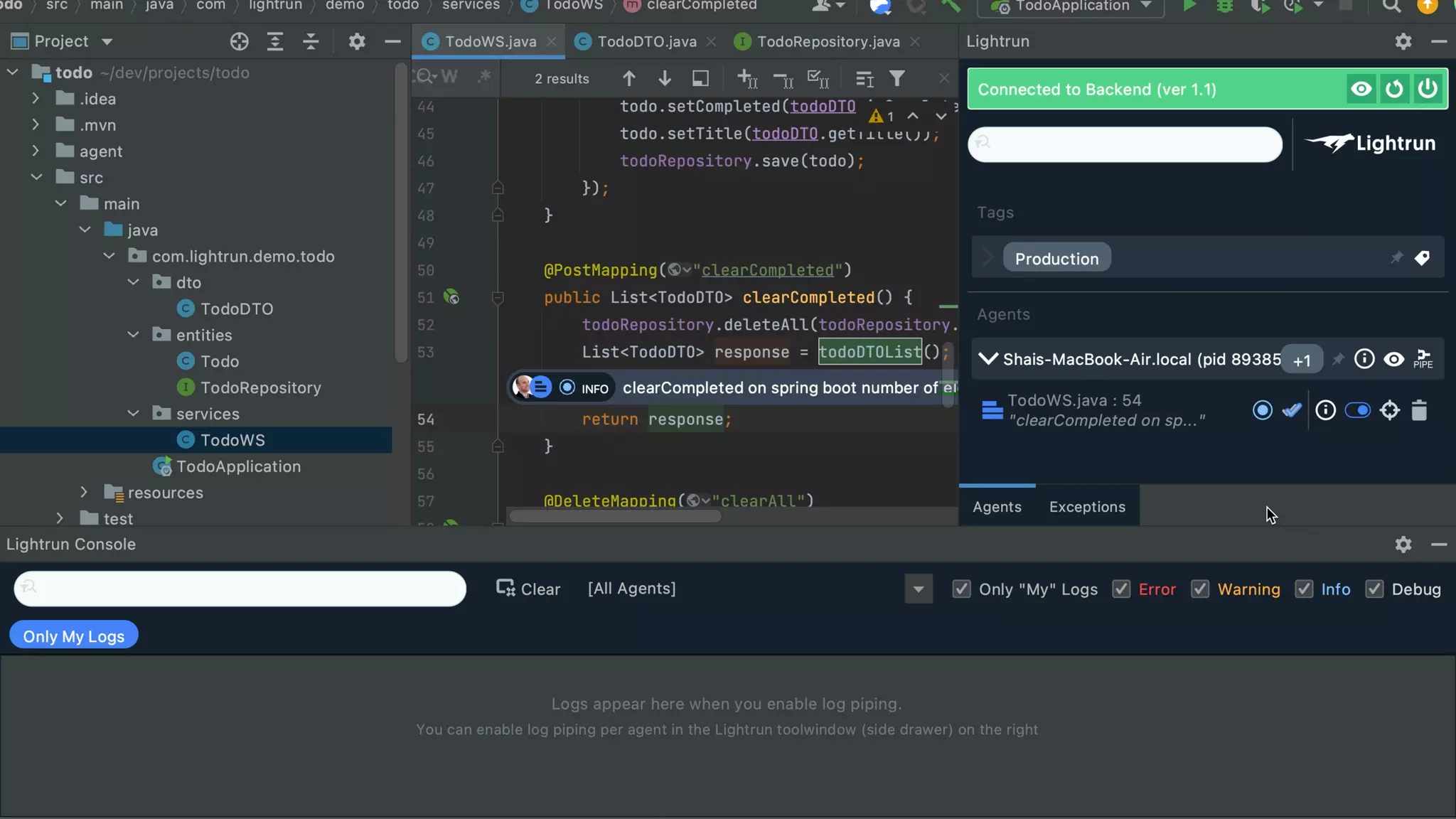The image size is (1456, 819).
Task: Click the Debug bug icon in toolbar
Action: 1224,6
